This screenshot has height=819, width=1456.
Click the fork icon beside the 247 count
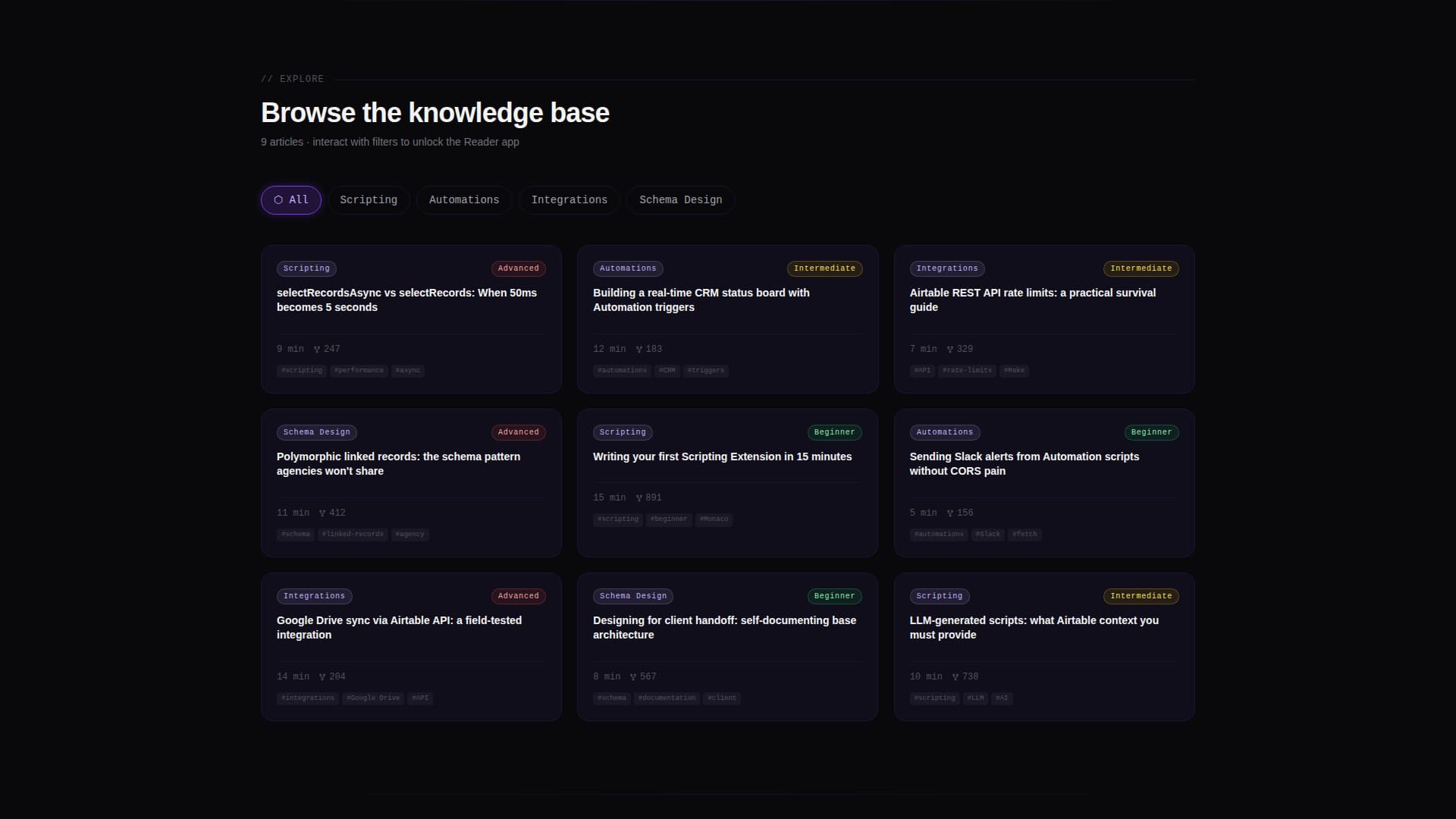click(316, 349)
